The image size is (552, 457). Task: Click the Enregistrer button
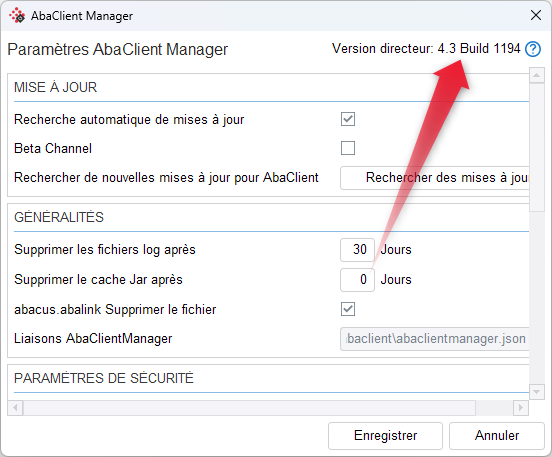(x=385, y=436)
